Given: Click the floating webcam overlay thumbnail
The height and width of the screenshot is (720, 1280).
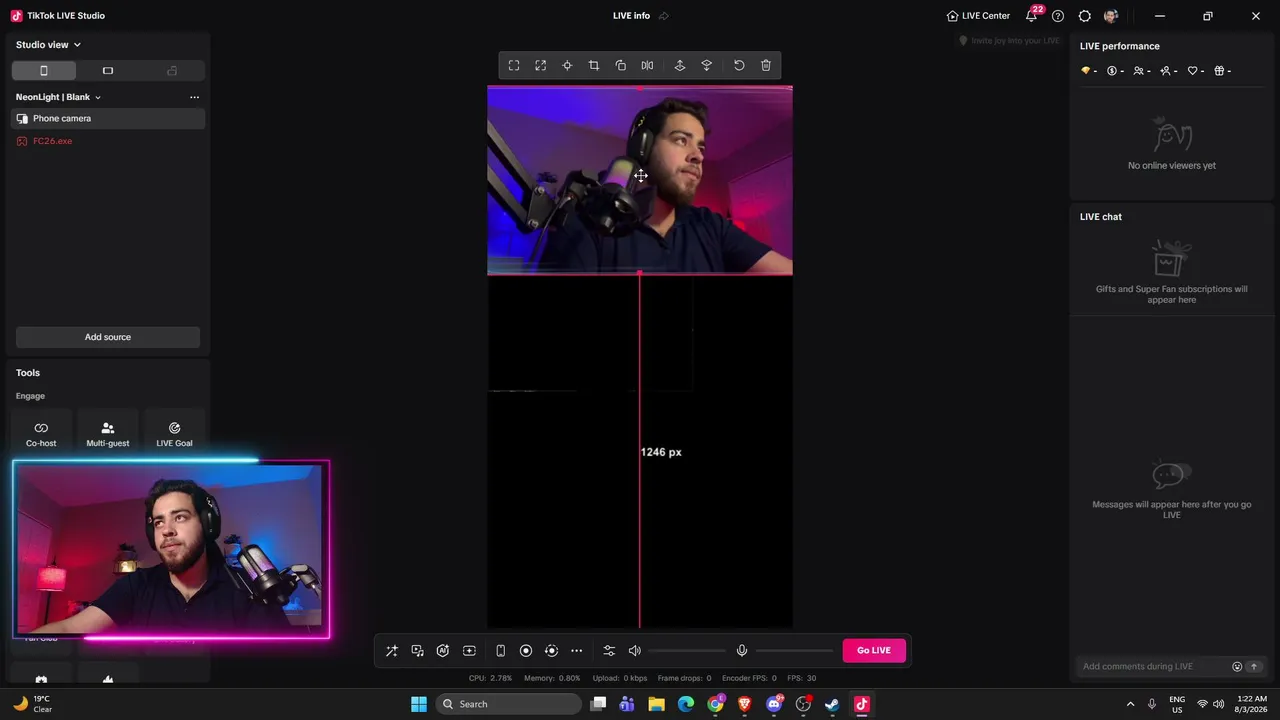Looking at the screenshot, I should [x=171, y=549].
